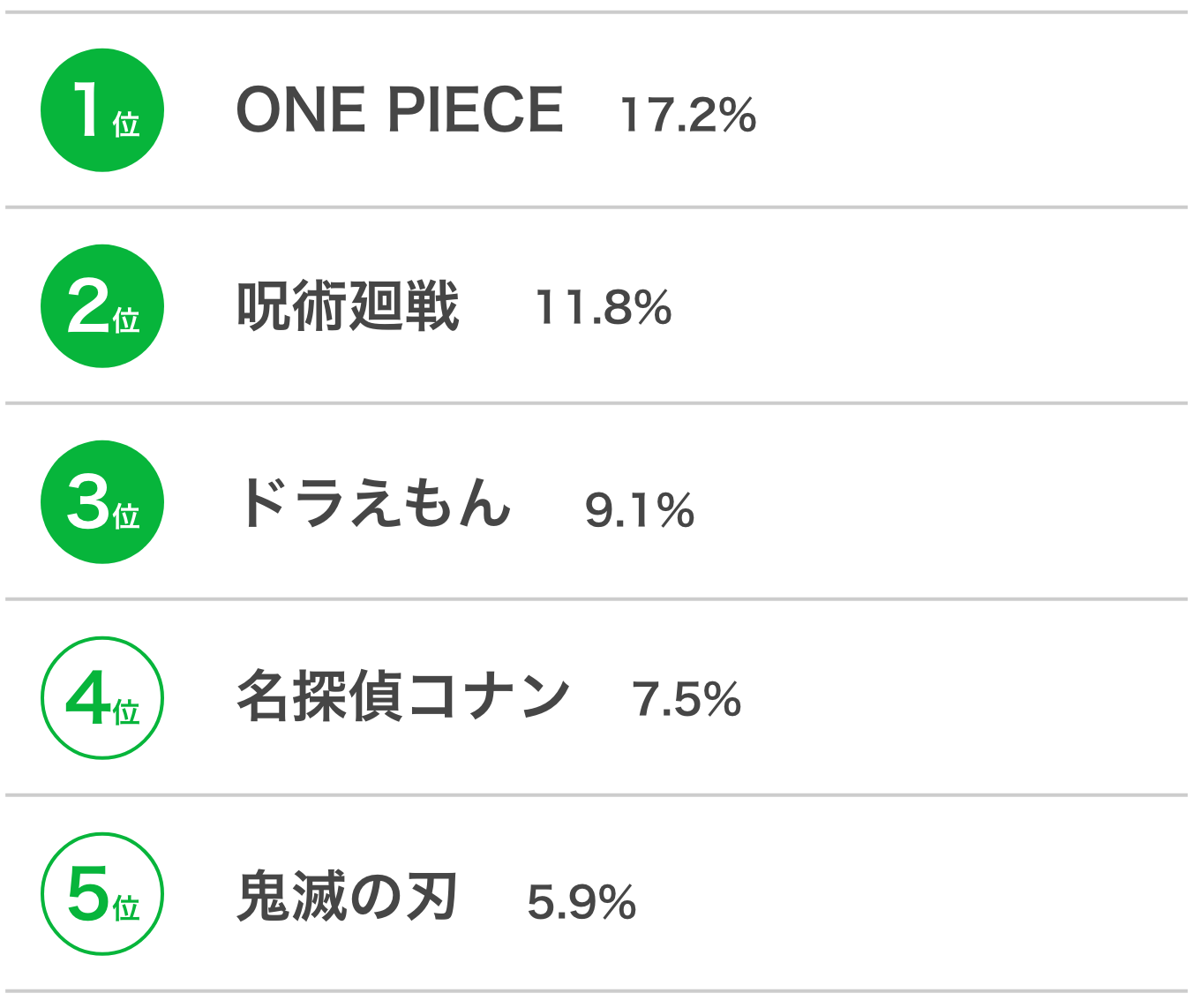The image size is (1193, 1008).
Task: Click the 7.5% percentage value
Action: [687, 700]
